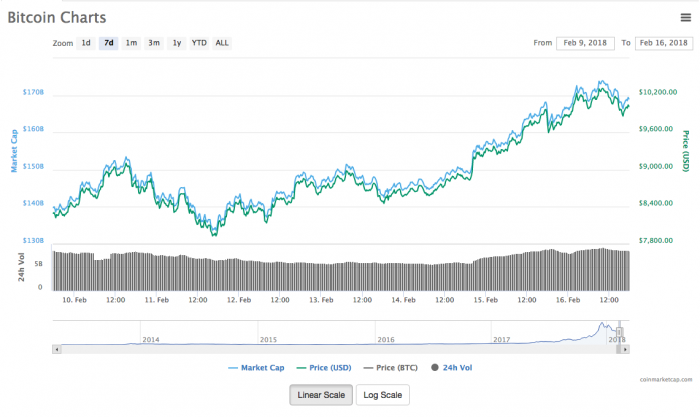Toggle the 24h Vol legend series
This screenshot has width=700, height=417.
(x=452, y=368)
